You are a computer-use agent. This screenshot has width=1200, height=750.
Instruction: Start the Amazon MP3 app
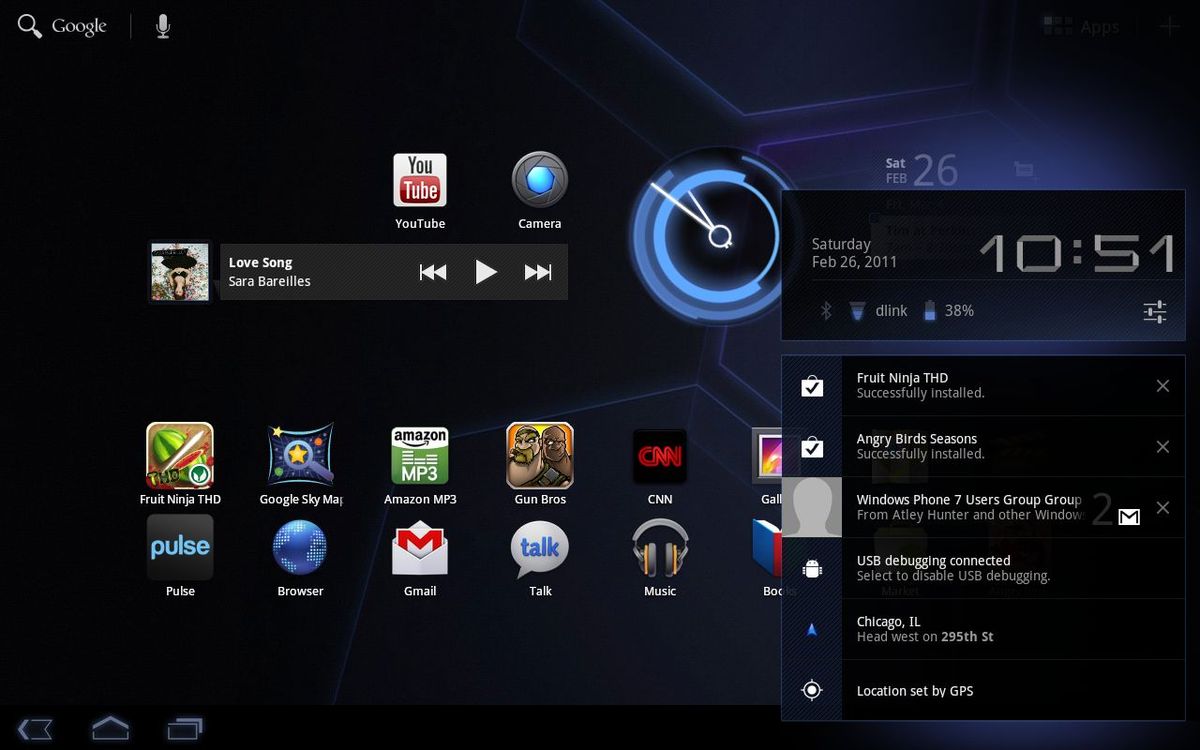pyautogui.click(x=420, y=455)
